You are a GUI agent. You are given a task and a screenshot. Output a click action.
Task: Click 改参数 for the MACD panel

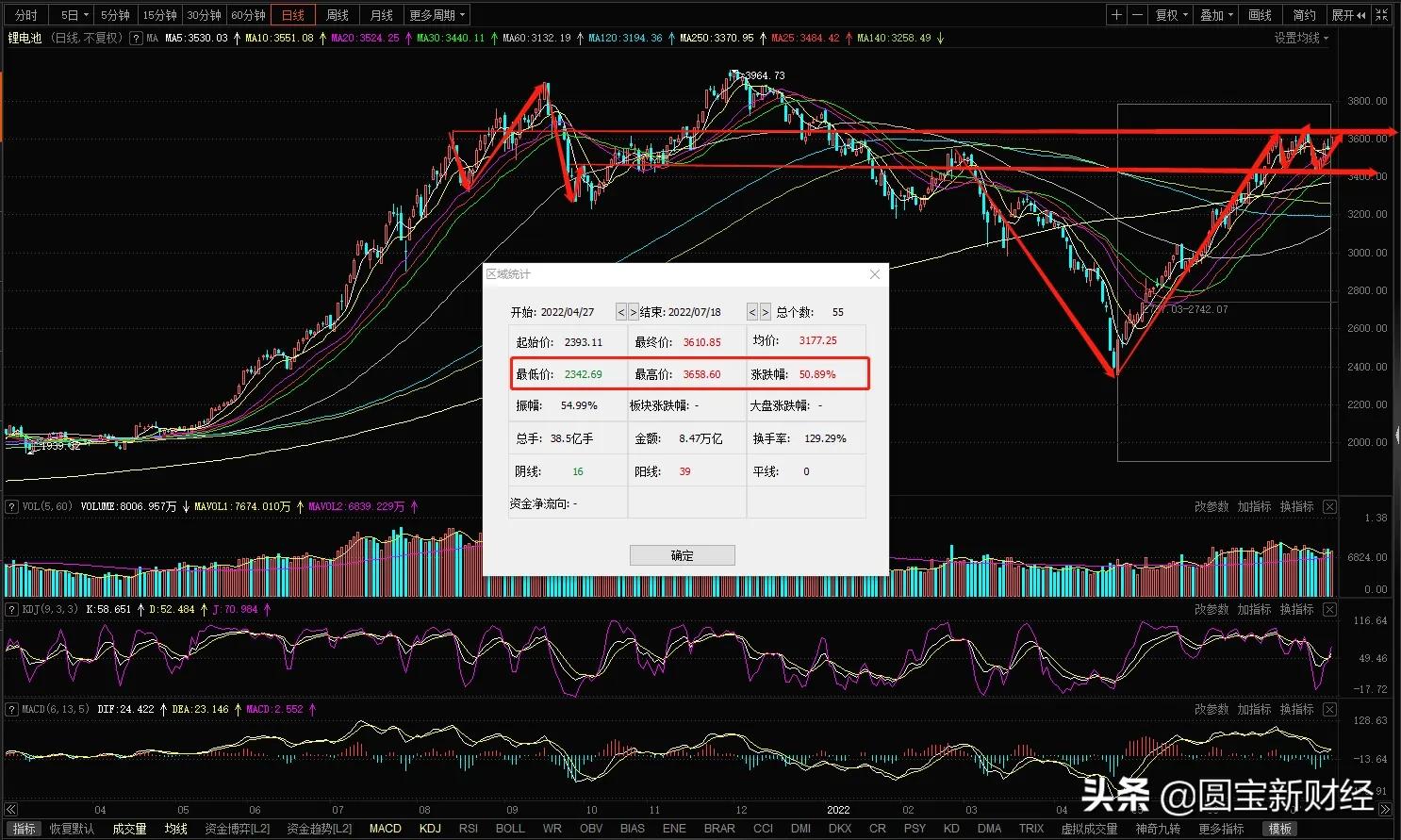coord(1211,709)
